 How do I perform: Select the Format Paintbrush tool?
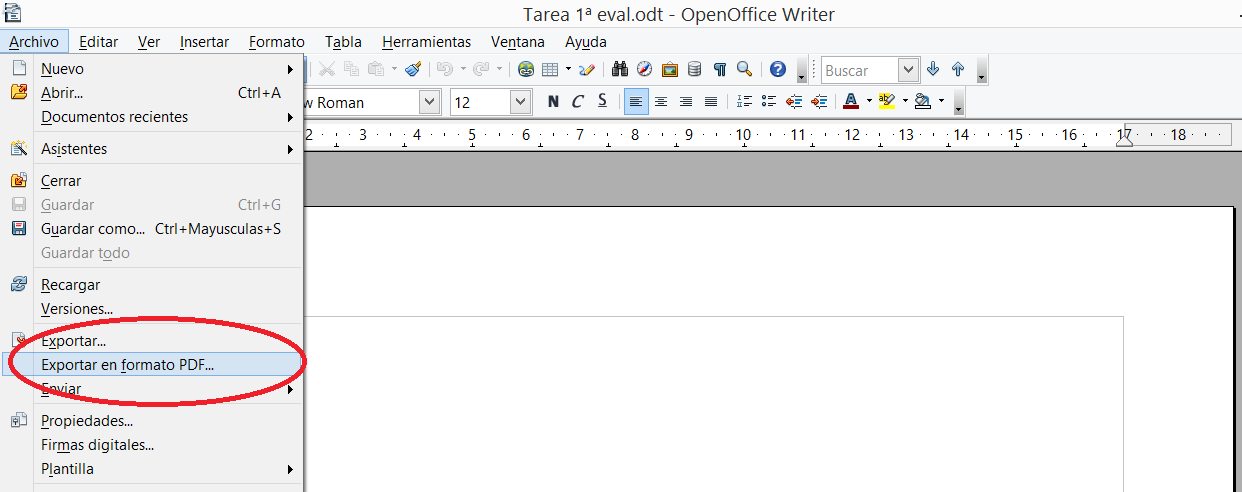(413, 70)
